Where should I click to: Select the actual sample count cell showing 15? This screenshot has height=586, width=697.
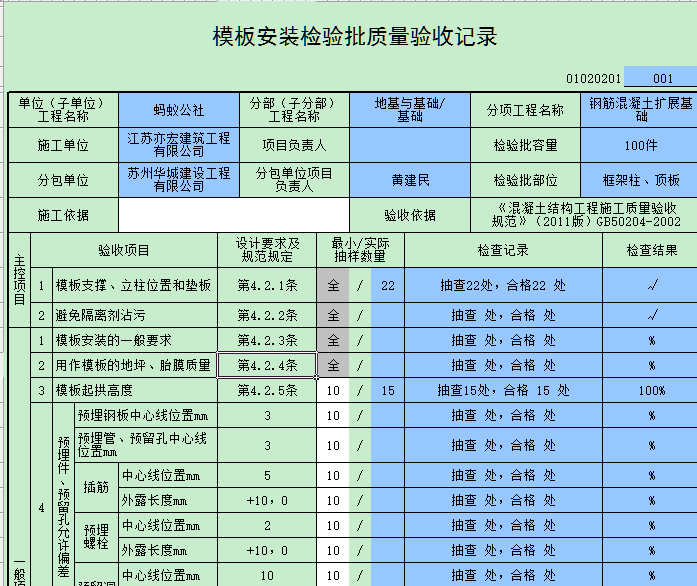pyautogui.click(x=388, y=390)
